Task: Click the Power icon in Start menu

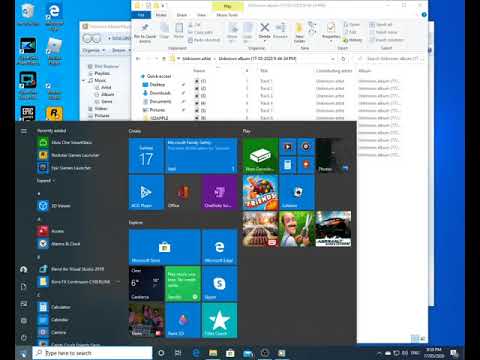Action: pos(24,337)
